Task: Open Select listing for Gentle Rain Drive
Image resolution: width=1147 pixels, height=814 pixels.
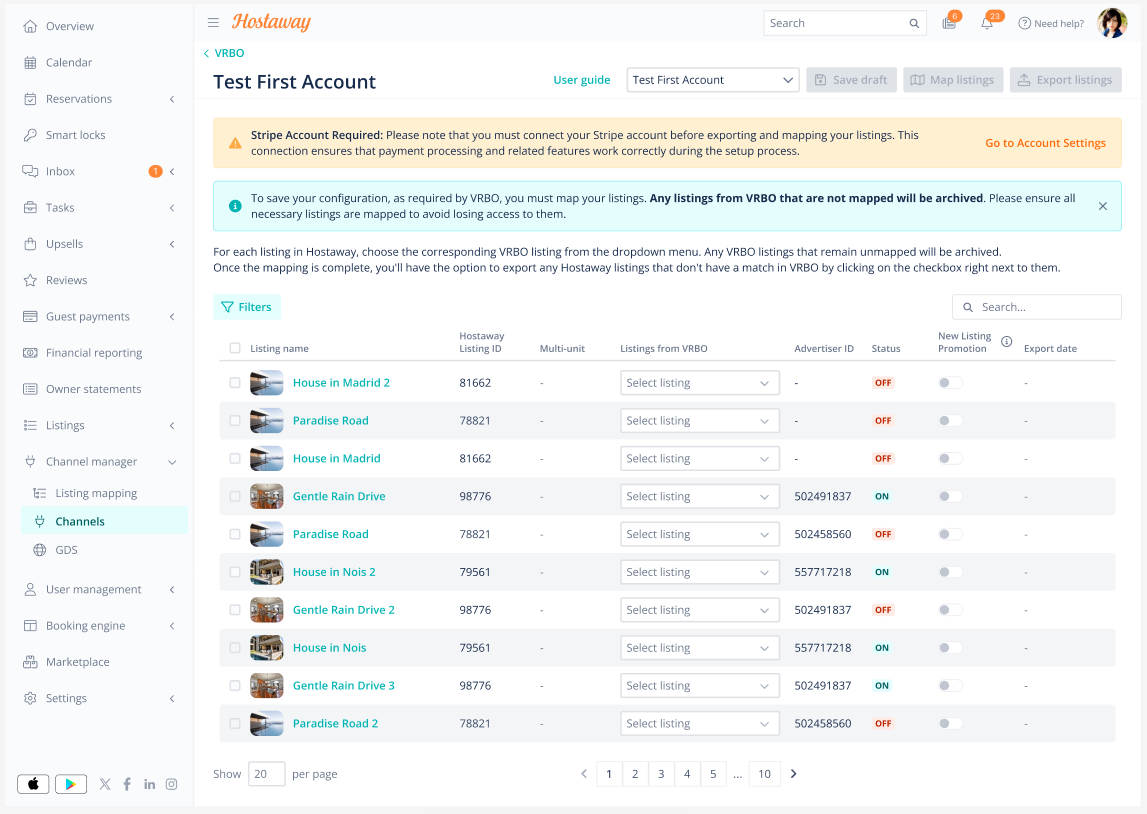Action: pos(699,497)
